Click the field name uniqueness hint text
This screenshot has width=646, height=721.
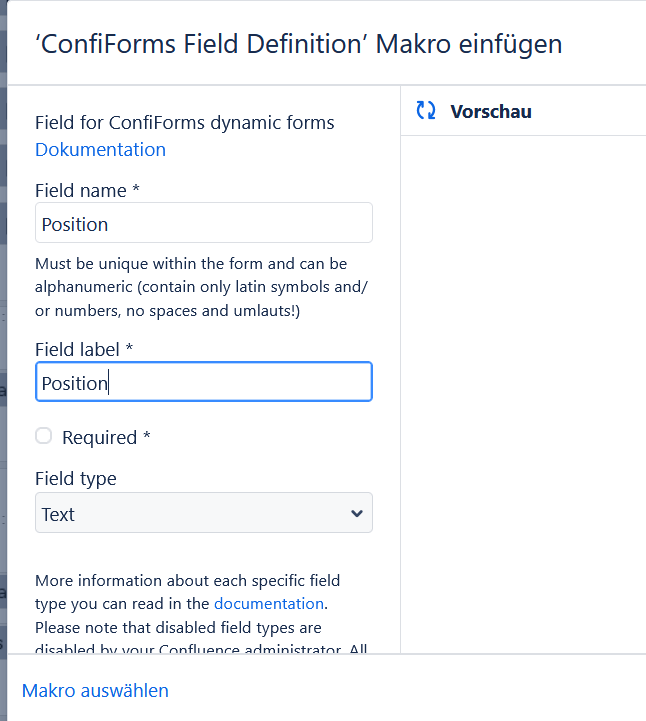click(x=201, y=287)
